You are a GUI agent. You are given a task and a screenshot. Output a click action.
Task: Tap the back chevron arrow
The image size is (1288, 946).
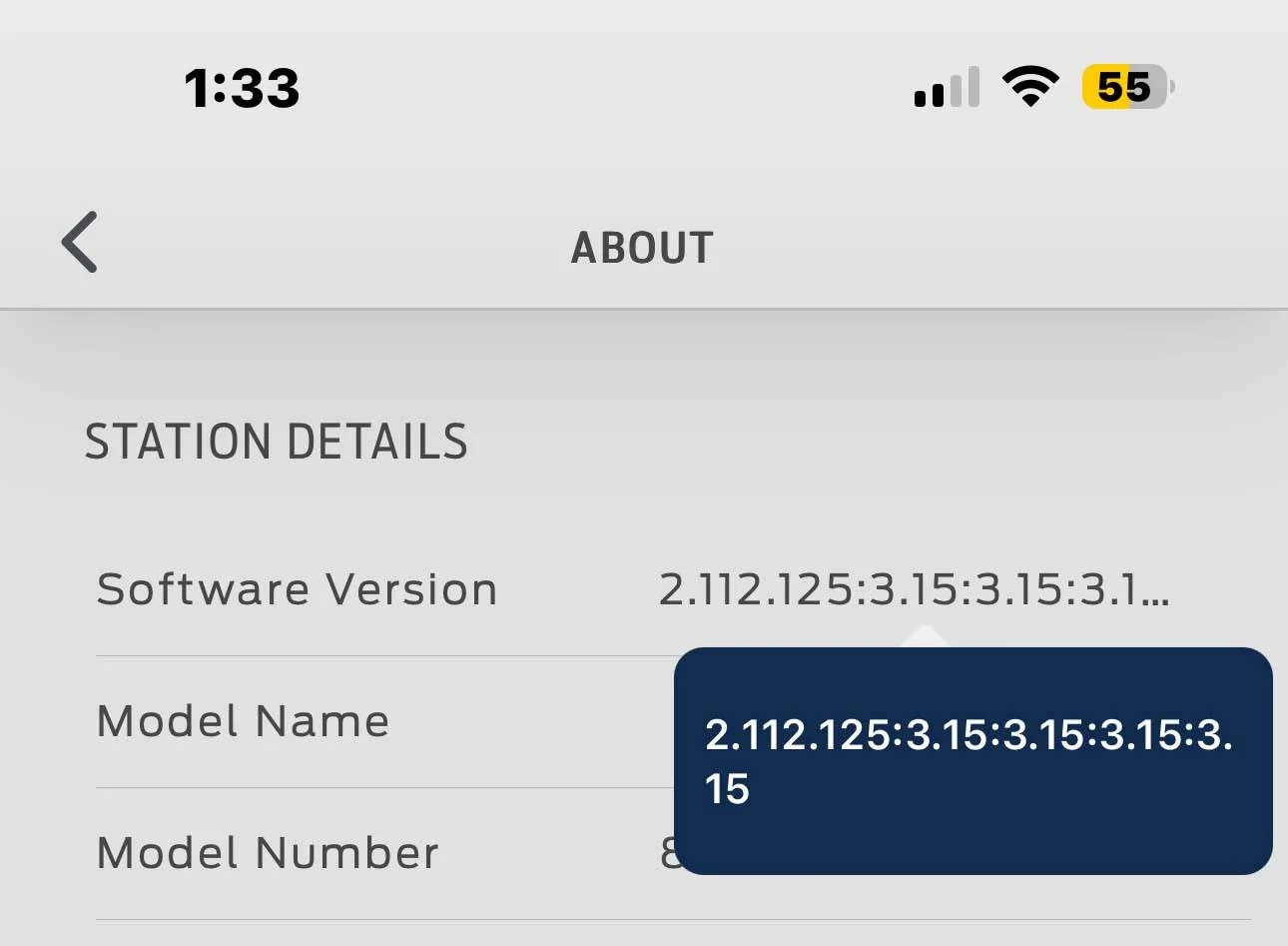point(80,242)
